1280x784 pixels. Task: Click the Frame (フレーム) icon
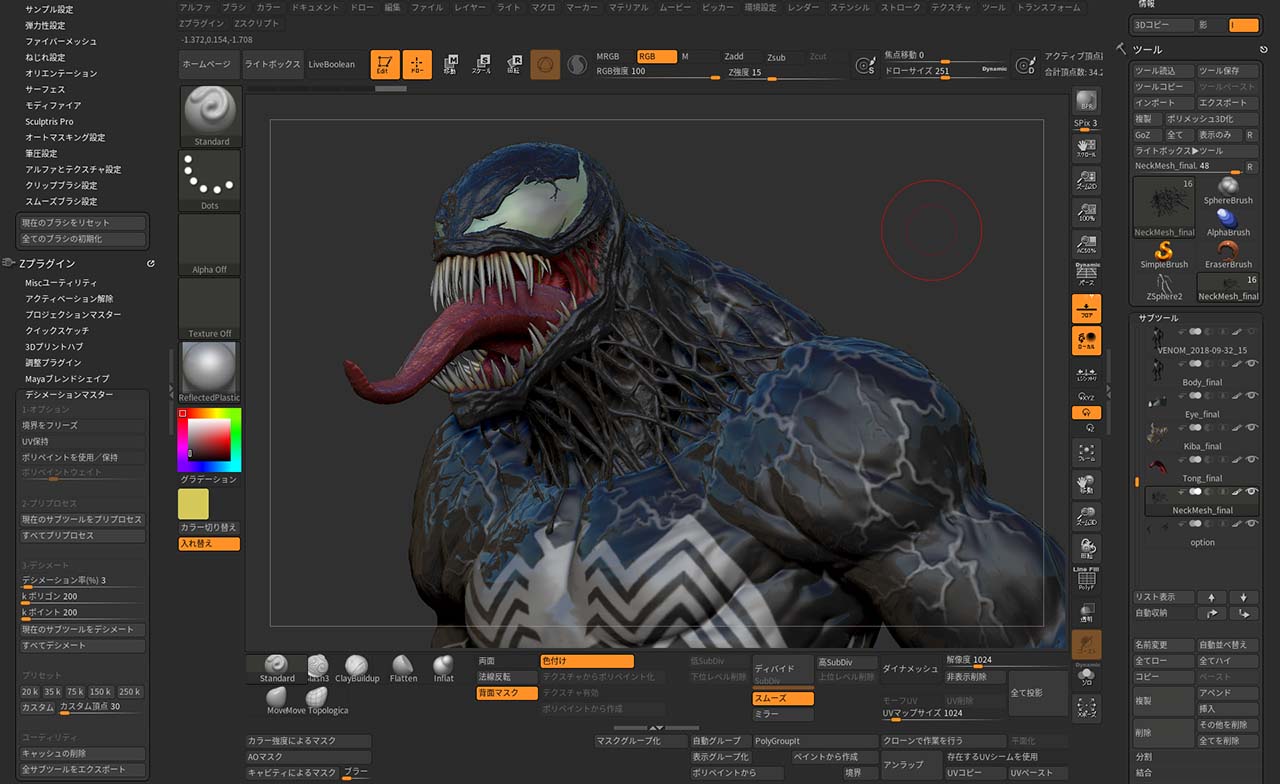[x=1086, y=453]
